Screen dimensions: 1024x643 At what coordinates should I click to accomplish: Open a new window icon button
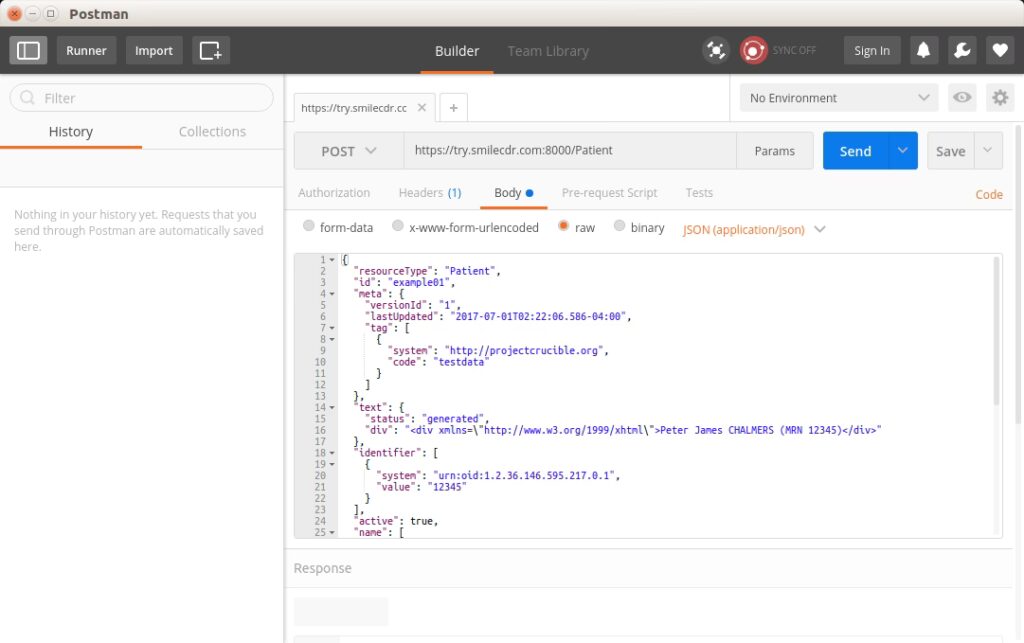[210, 51]
